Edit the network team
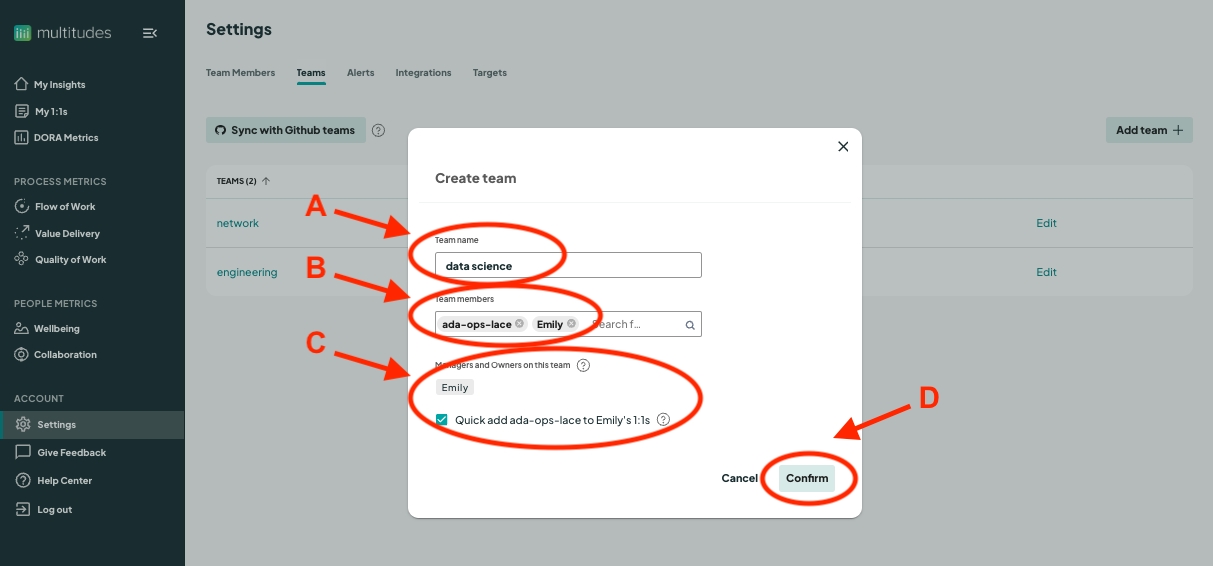This screenshot has width=1213, height=566. 1046,223
